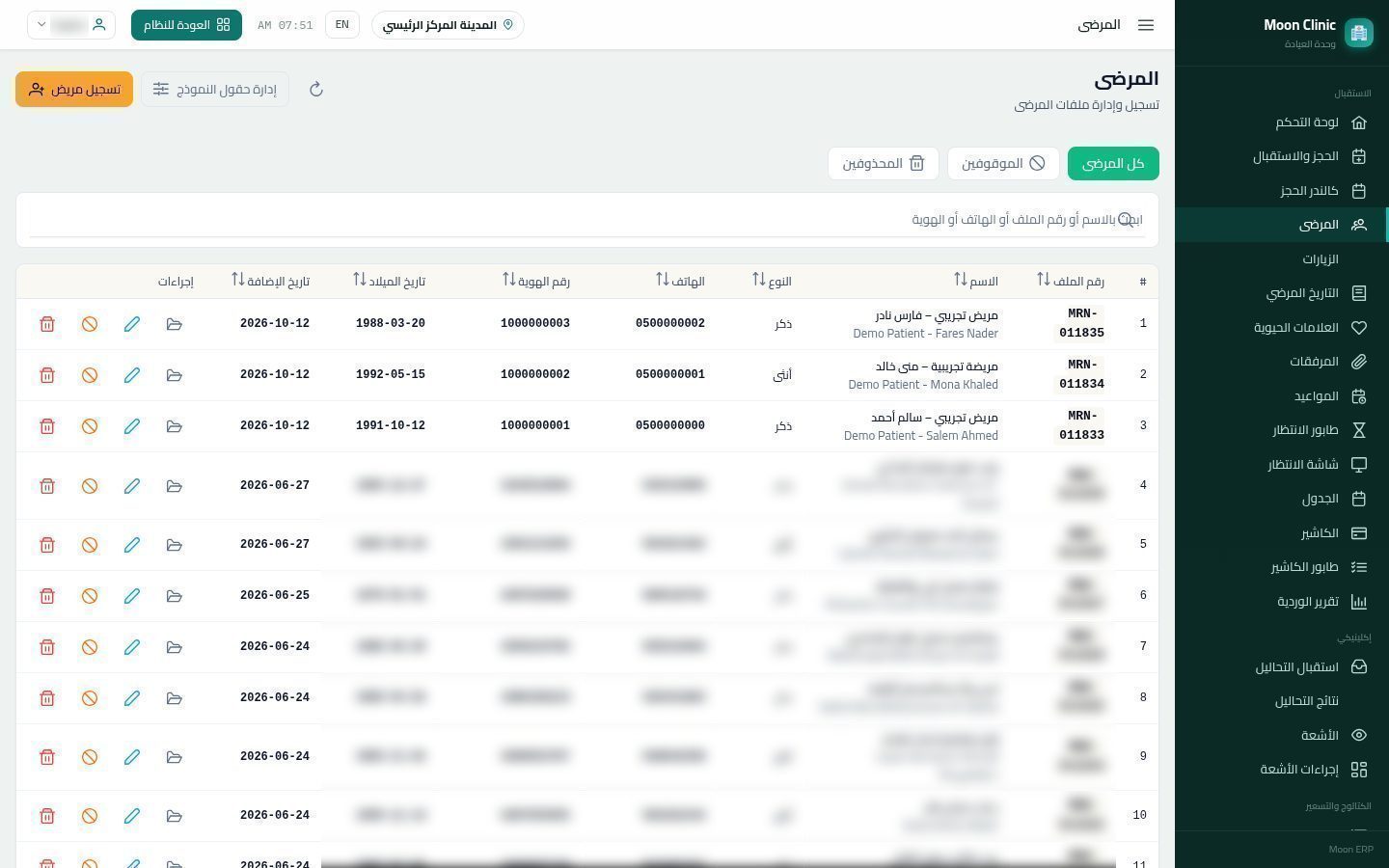Open العلامات الحيوية in sidebar
Image resolution: width=1389 pixels, height=868 pixels.
pos(1282,328)
